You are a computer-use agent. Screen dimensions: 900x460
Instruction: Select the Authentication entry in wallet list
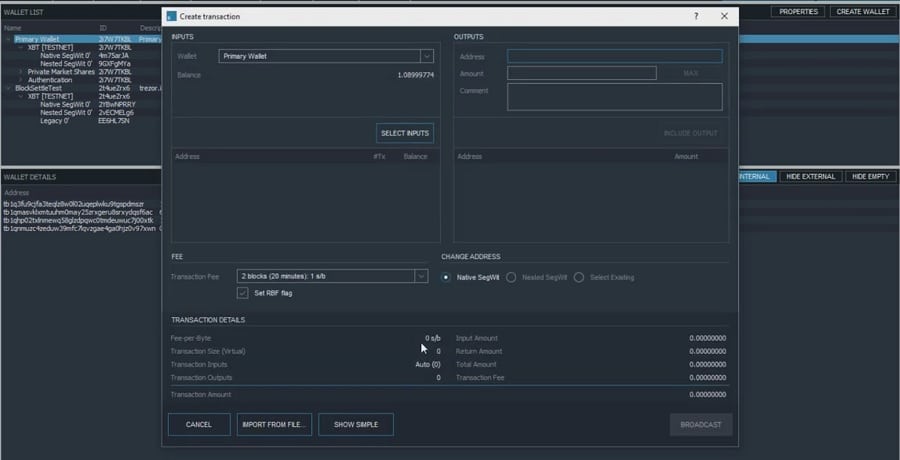(50, 80)
